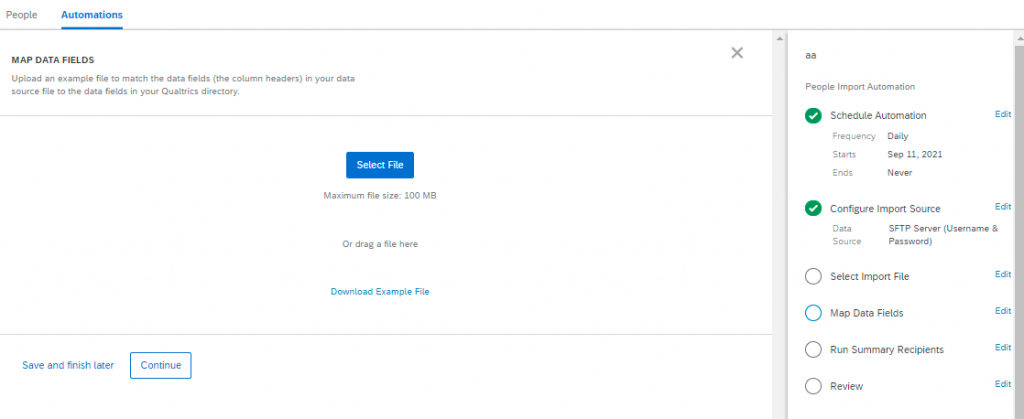The width and height of the screenshot is (1024, 419).
Task: Click the Schedule Automation green checkmark icon
Action: pos(813,116)
